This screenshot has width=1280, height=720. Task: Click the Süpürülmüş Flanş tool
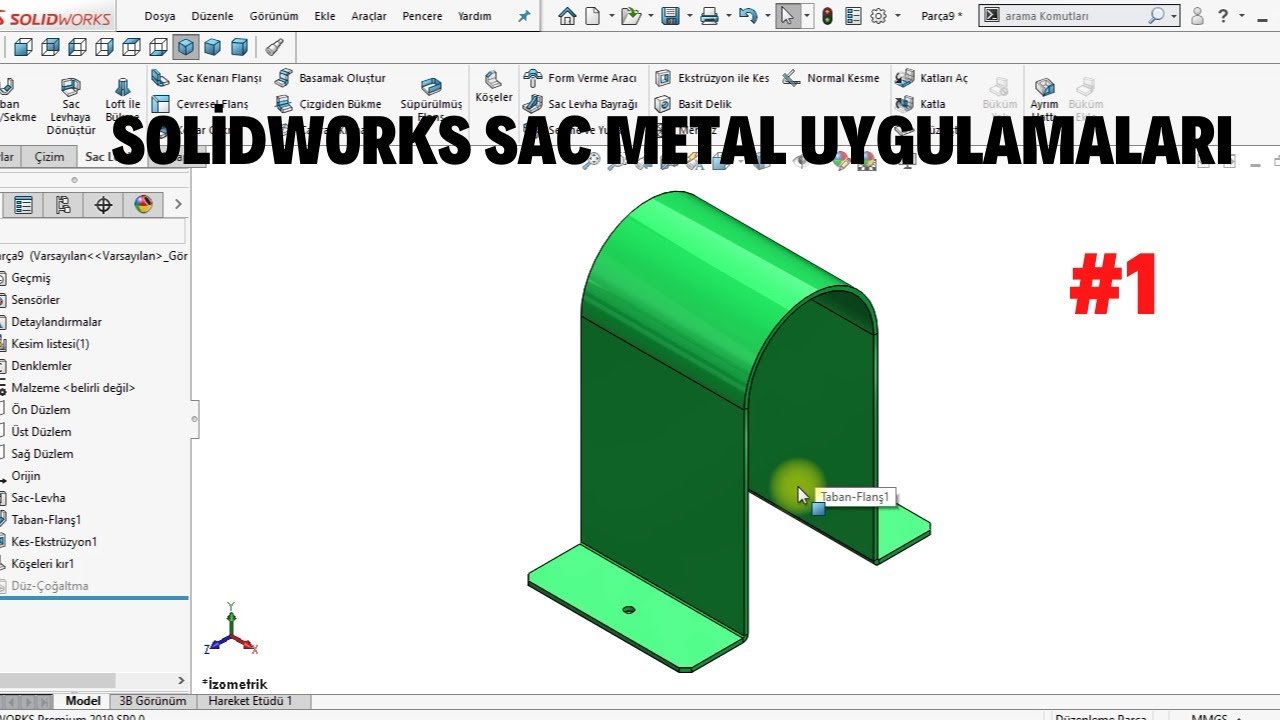[431, 98]
